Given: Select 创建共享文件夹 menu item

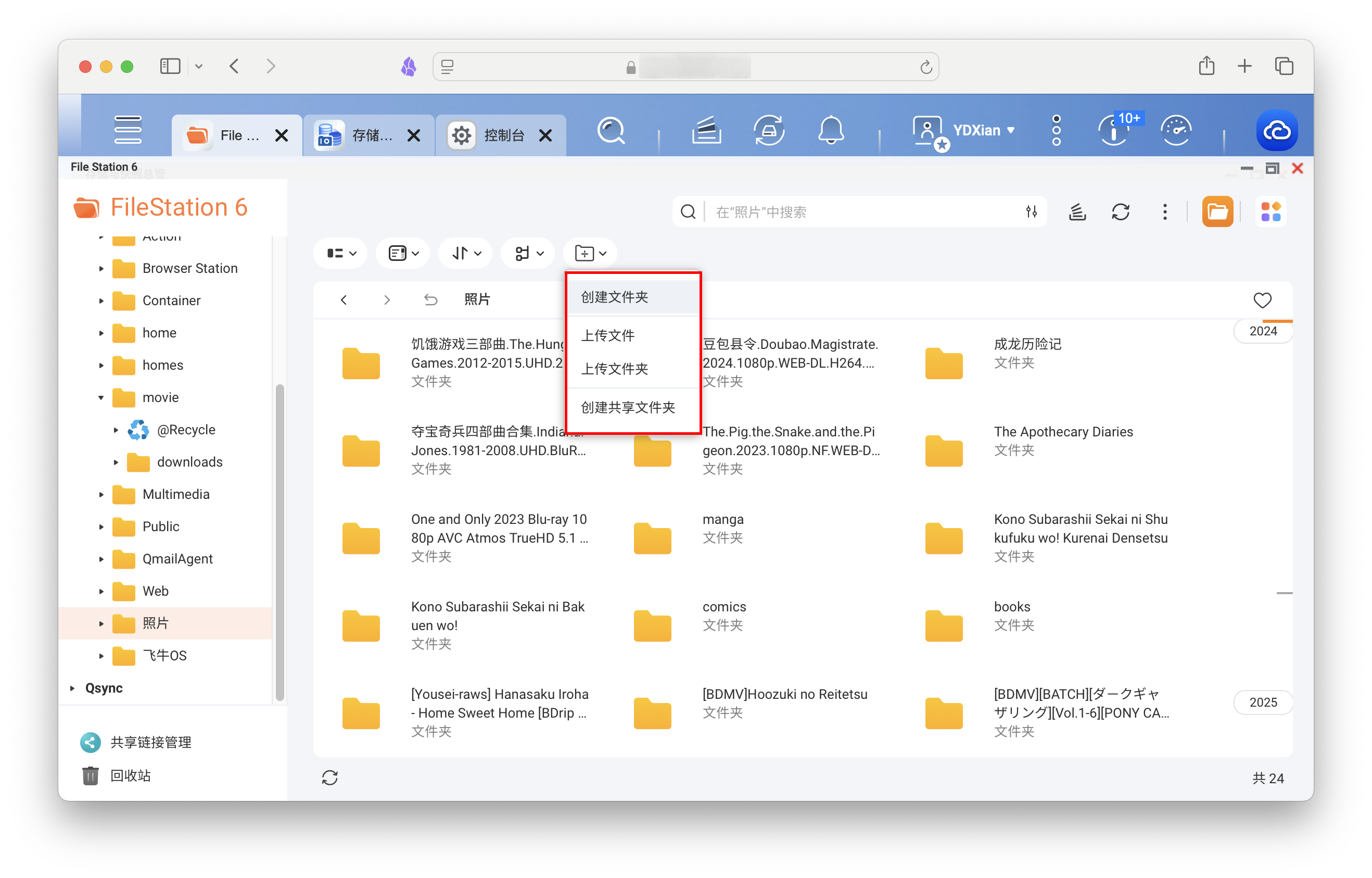Looking at the screenshot, I should 633,407.
